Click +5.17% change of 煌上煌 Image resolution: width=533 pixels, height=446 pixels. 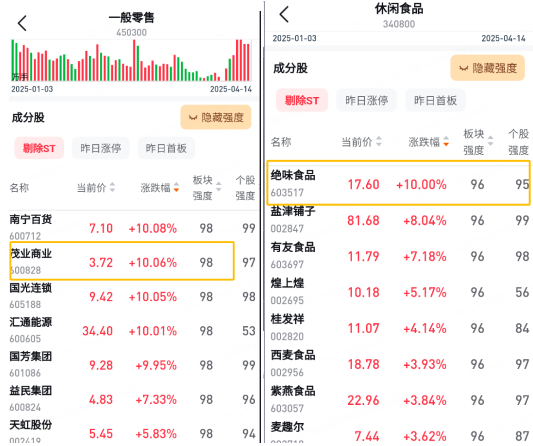(x=425, y=292)
